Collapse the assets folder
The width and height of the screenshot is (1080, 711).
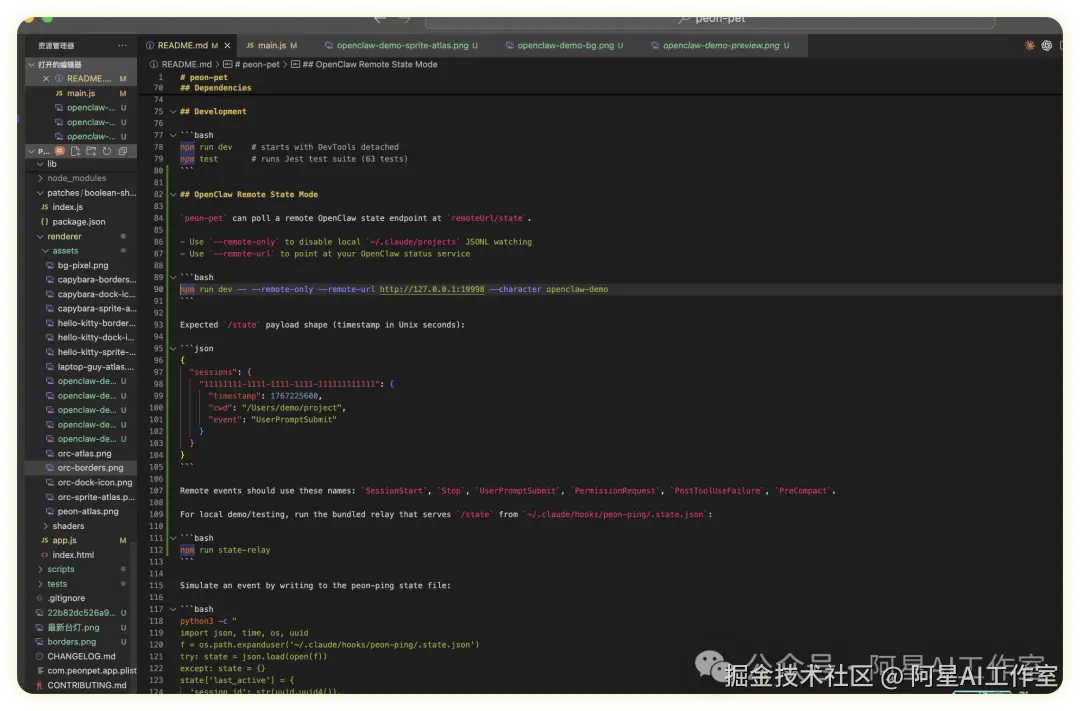click(x=45, y=251)
